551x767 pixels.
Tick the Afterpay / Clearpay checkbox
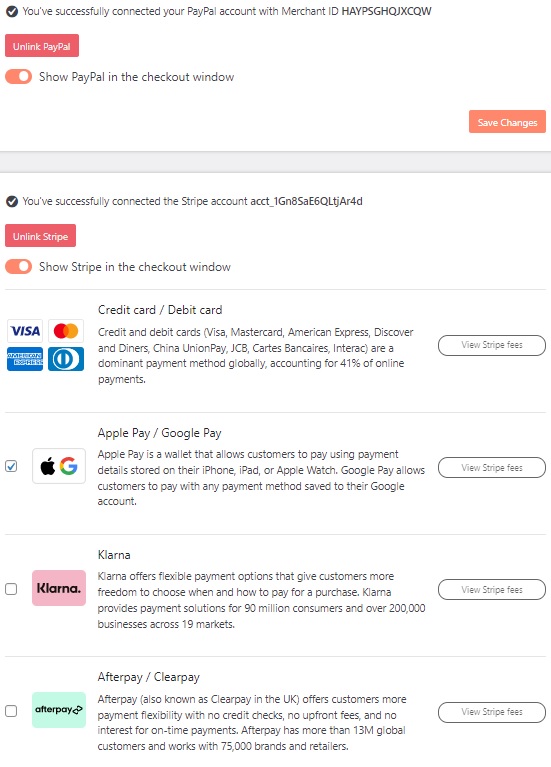tap(11, 711)
